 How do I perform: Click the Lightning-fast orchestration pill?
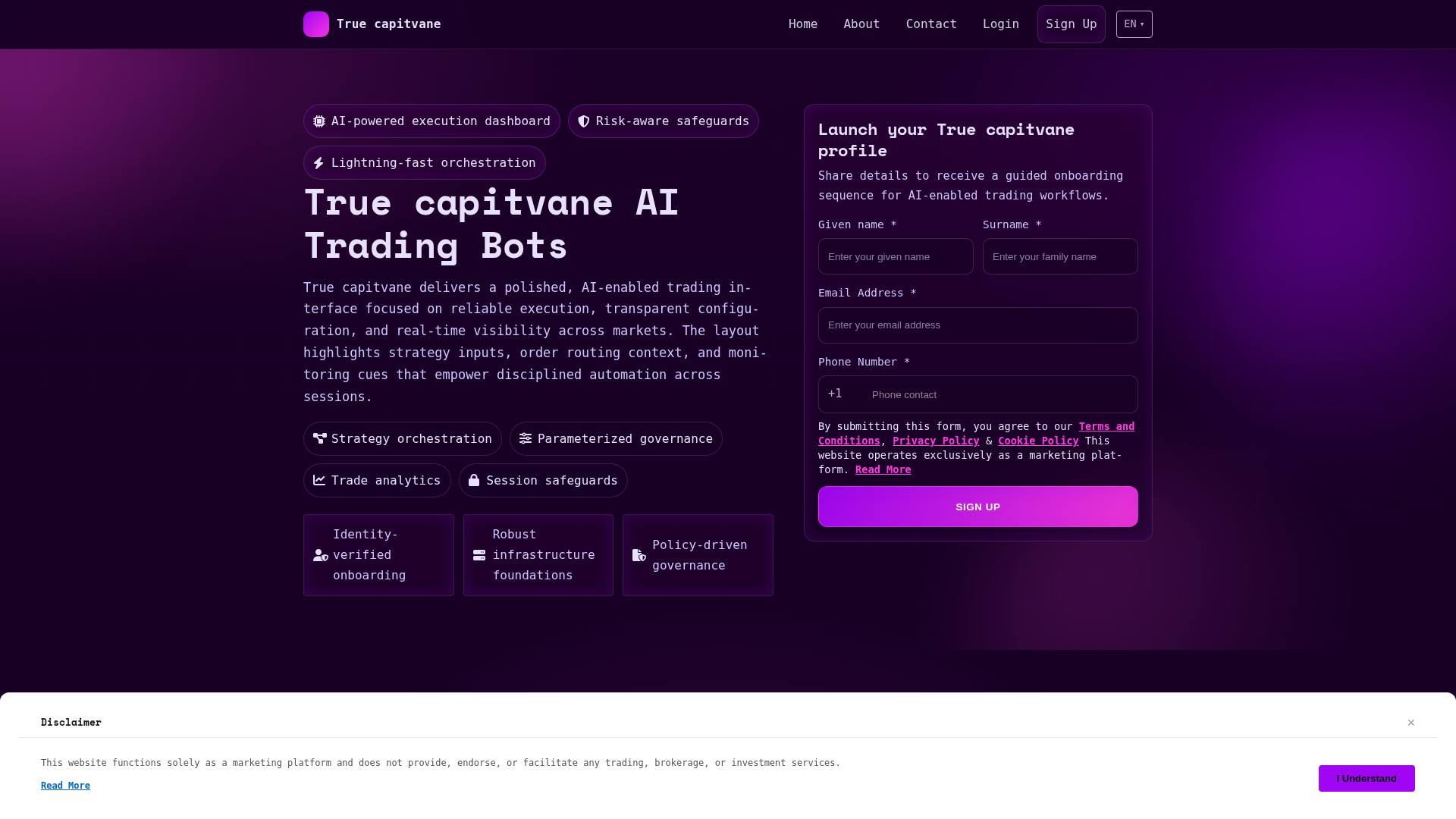pos(425,163)
